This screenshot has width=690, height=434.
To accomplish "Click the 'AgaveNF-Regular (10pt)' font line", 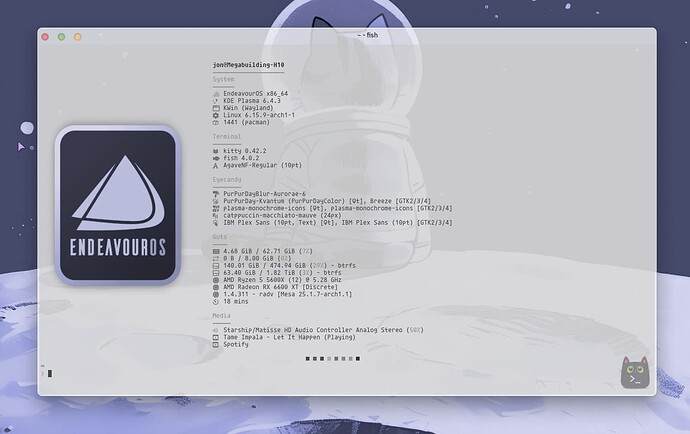I will (263, 166).
